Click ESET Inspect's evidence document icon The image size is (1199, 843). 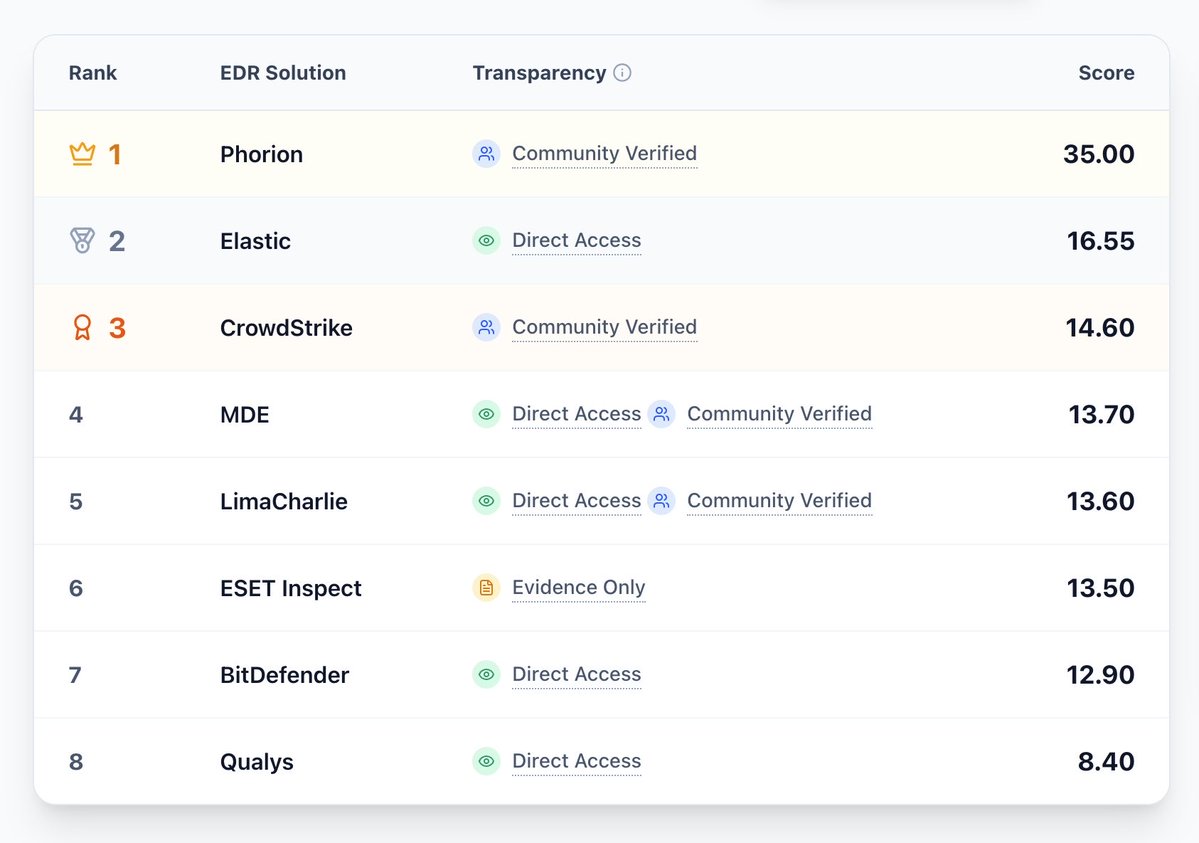pos(486,587)
